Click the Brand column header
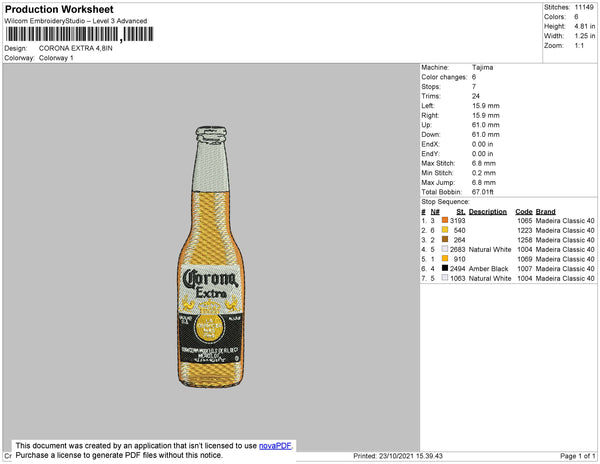Screen dimensions: 600x464 (545, 212)
